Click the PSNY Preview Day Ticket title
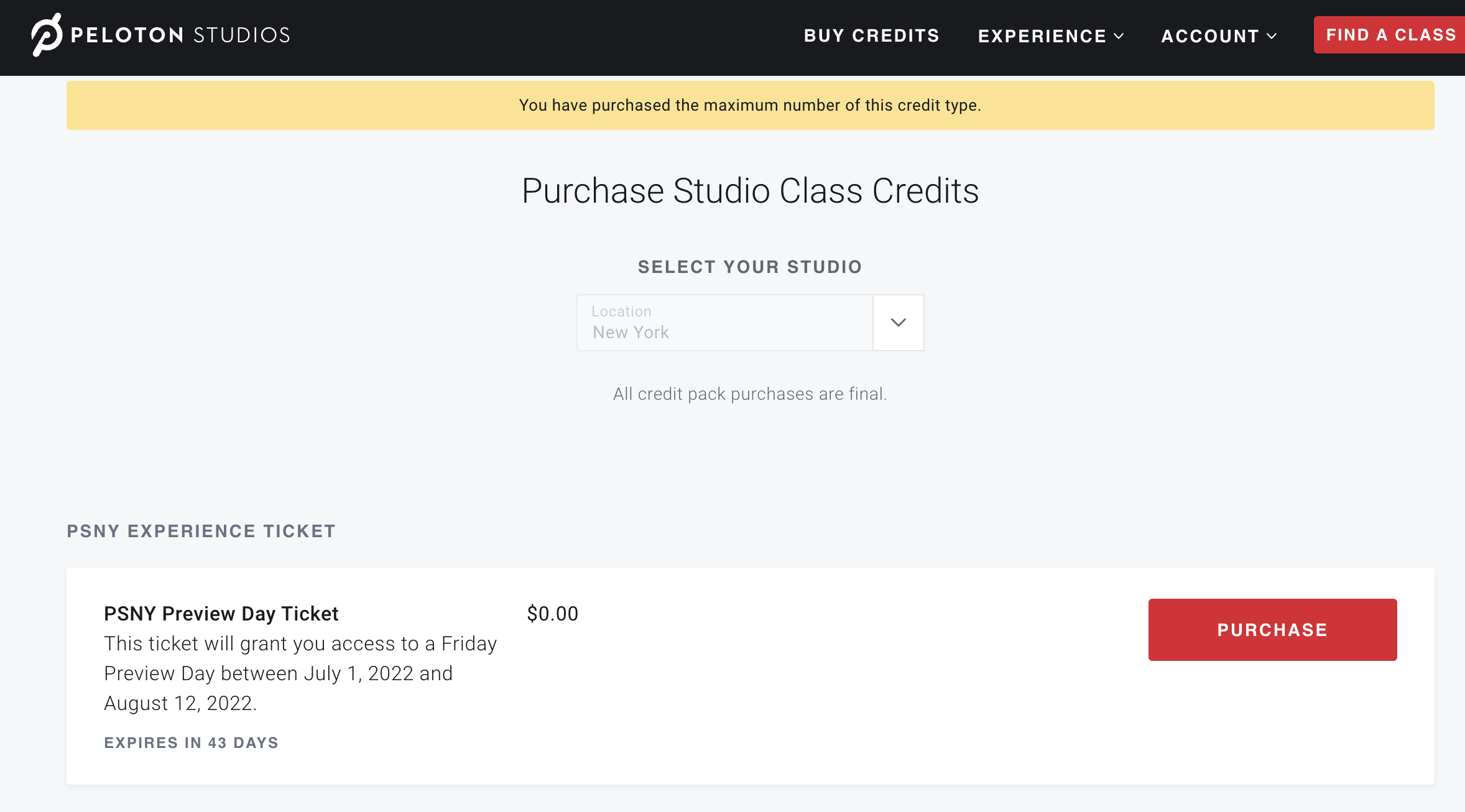Screen dimensions: 1465x812 [221, 614]
